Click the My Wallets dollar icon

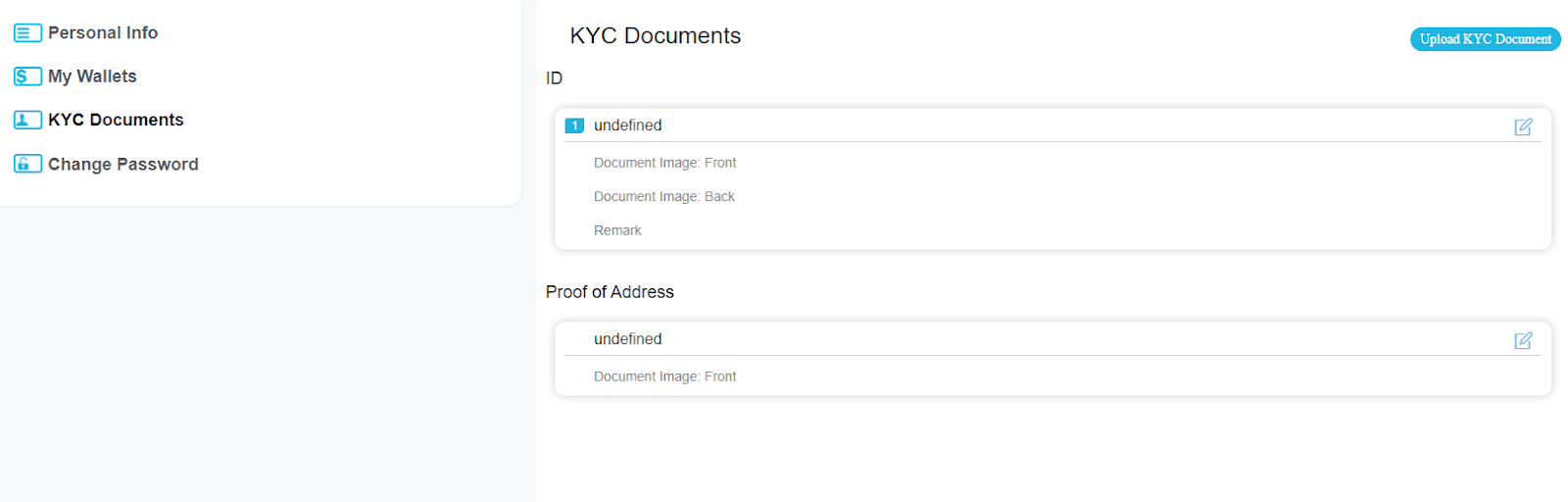coord(27,76)
